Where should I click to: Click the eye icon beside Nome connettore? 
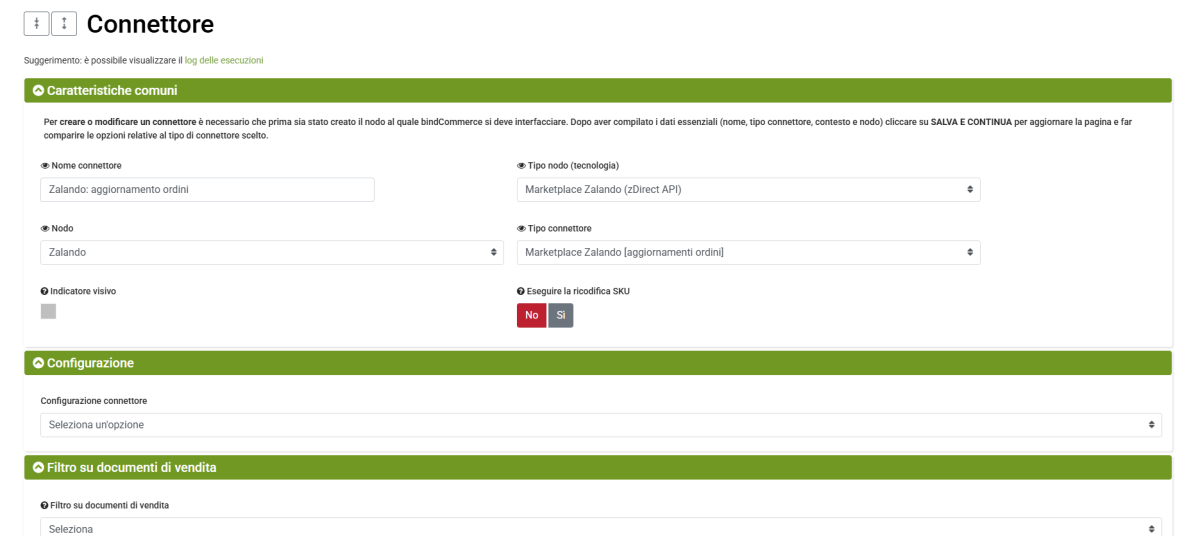(44, 165)
